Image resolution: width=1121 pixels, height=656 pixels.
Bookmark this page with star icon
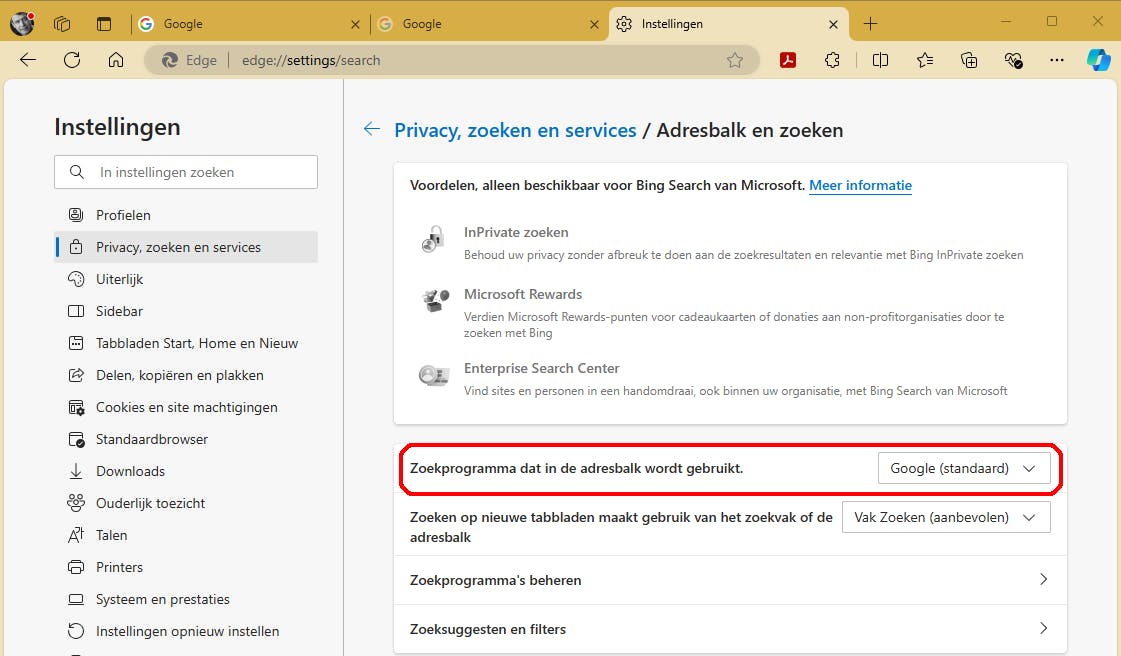tap(735, 60)
